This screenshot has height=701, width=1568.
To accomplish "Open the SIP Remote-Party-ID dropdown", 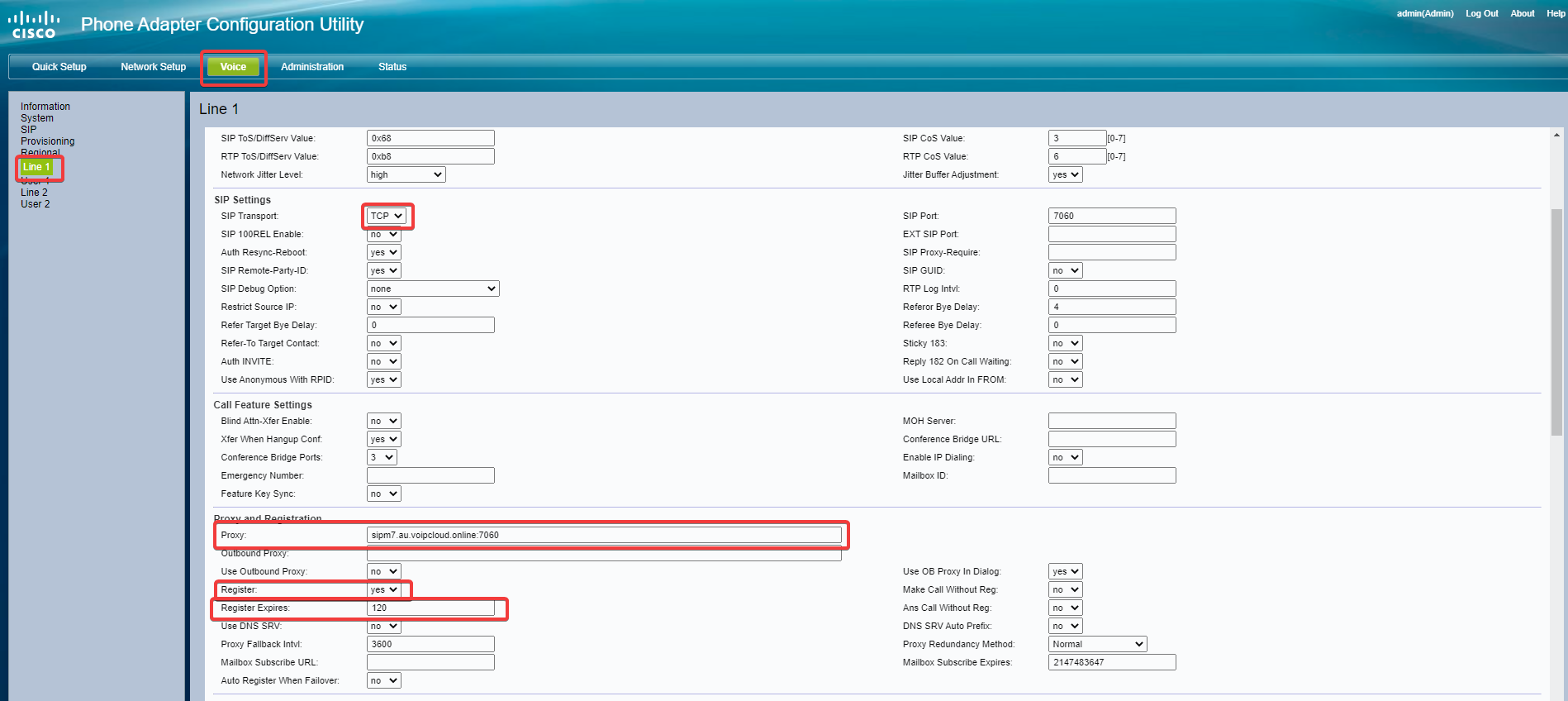I will [383, 270].
